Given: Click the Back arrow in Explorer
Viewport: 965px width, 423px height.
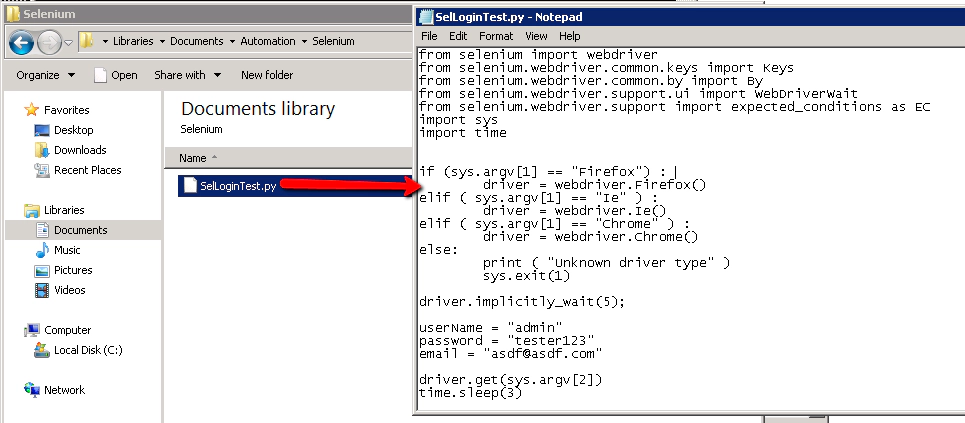Looking at the screenshot, I should (22, 41).
